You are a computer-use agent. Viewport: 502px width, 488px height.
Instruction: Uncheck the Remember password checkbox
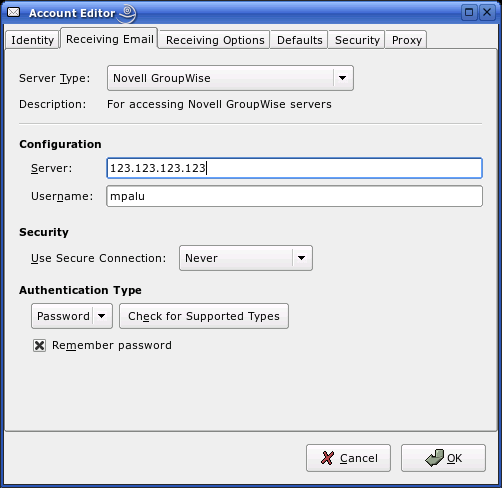[x=39, y=345]
